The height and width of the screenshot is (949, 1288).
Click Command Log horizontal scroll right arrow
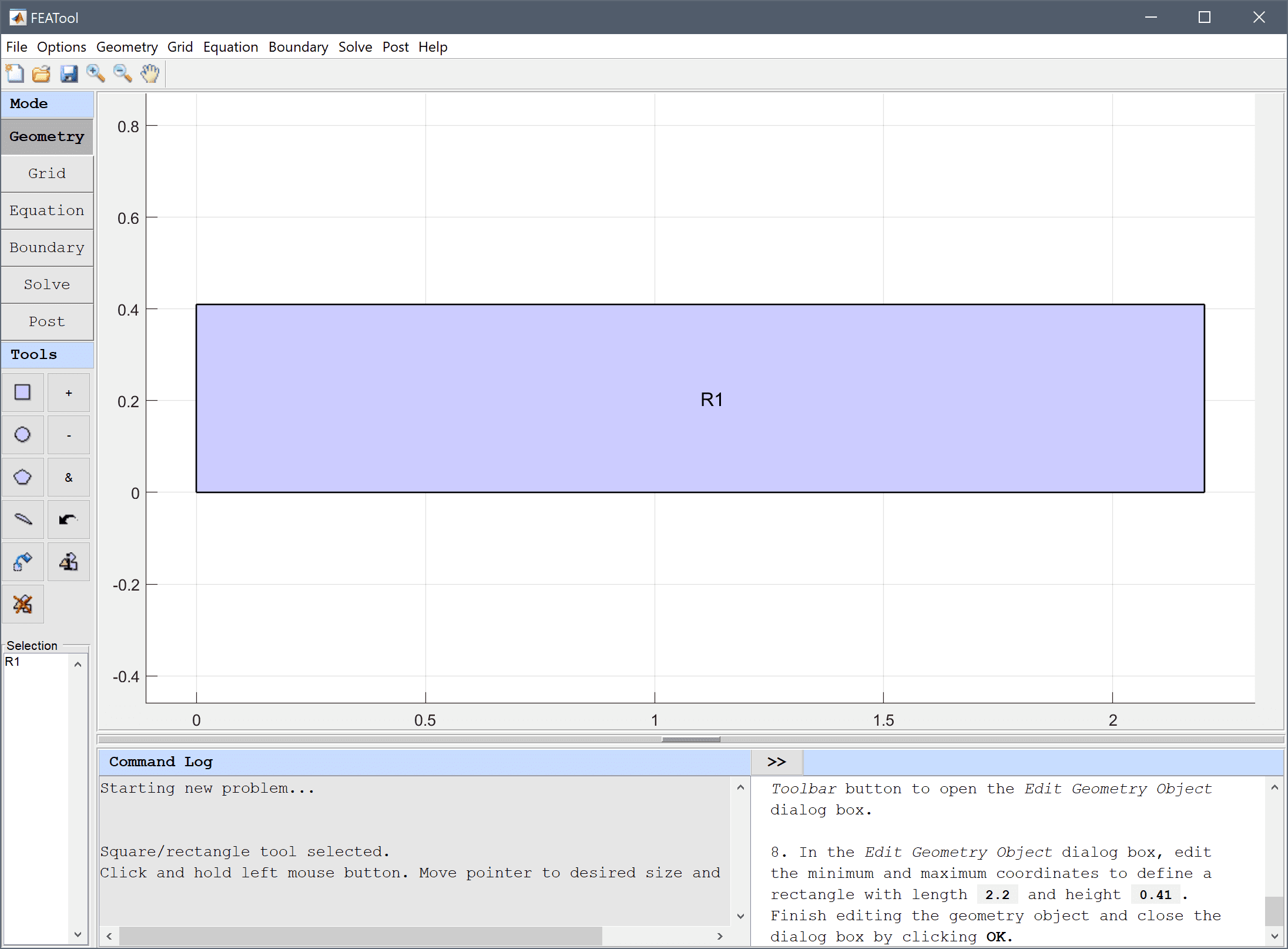720,936
